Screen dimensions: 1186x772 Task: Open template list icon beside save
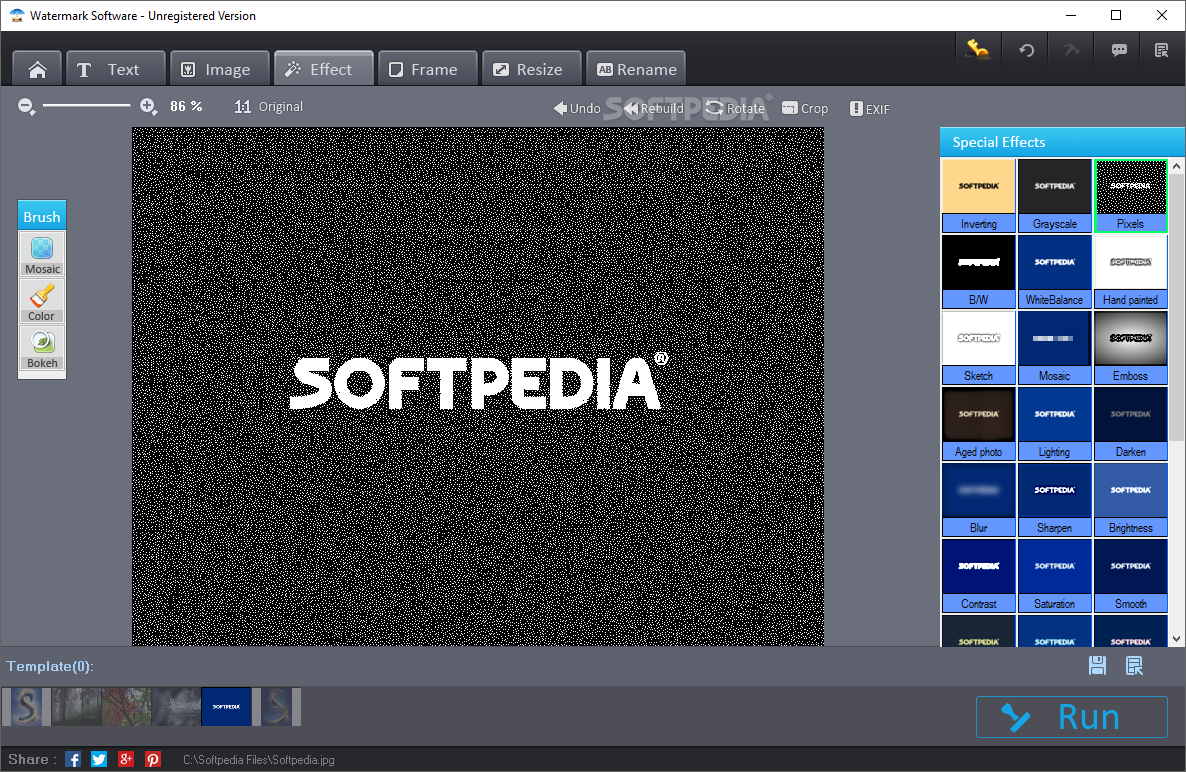tap(1134, 665)
